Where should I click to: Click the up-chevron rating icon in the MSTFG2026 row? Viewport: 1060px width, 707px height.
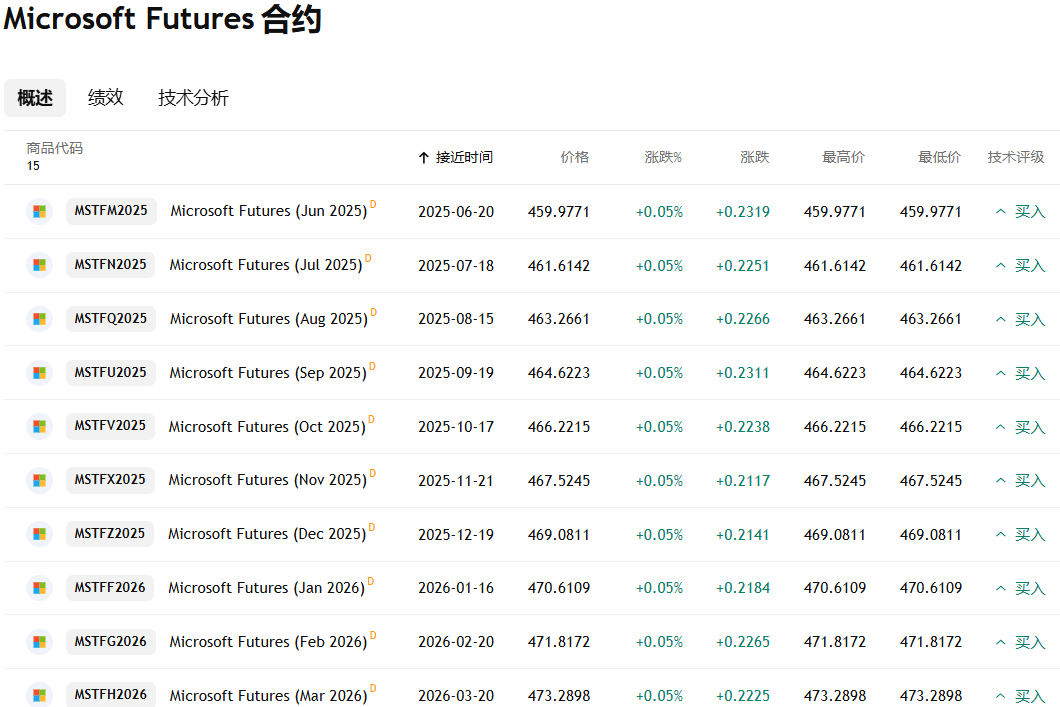click(1001, 642)
